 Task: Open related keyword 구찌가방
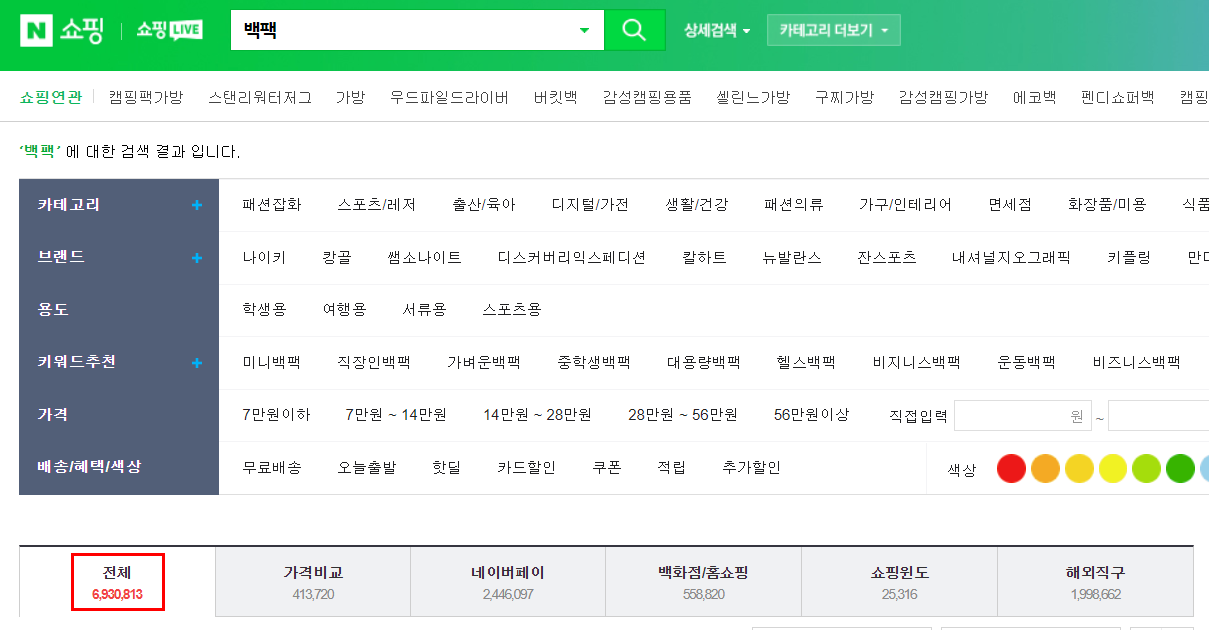click(844, 97)
